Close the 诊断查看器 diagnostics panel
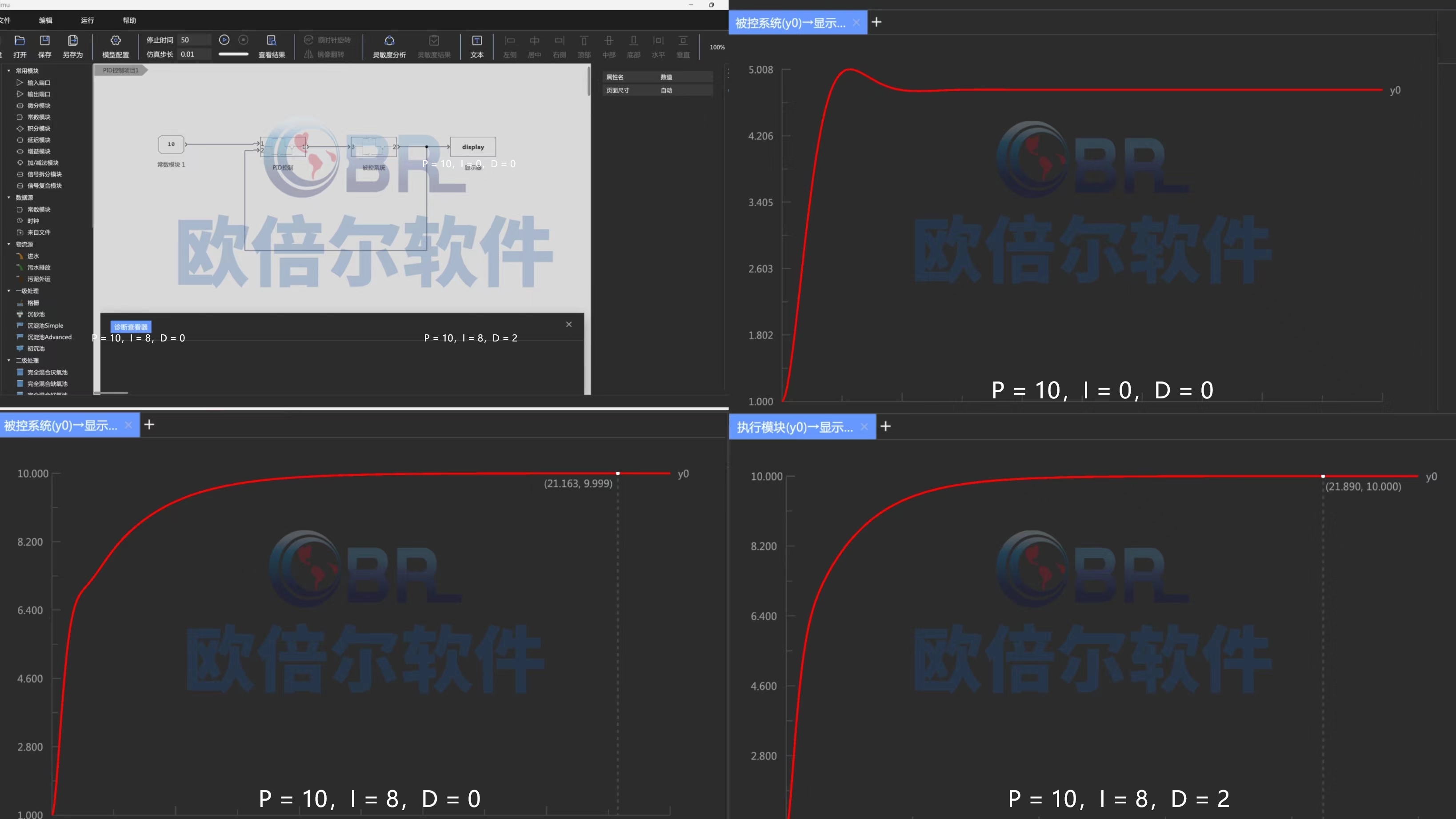The image size is (1456, 819). point(569,324)
